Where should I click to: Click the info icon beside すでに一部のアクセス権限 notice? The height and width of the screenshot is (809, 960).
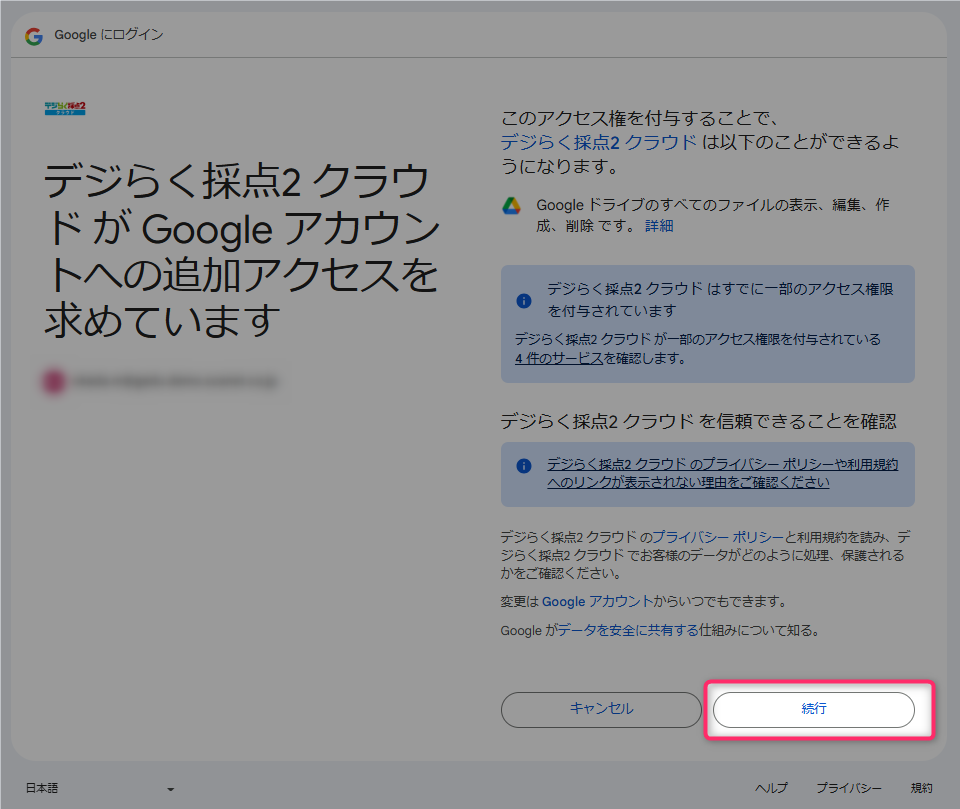pos(523,301)
